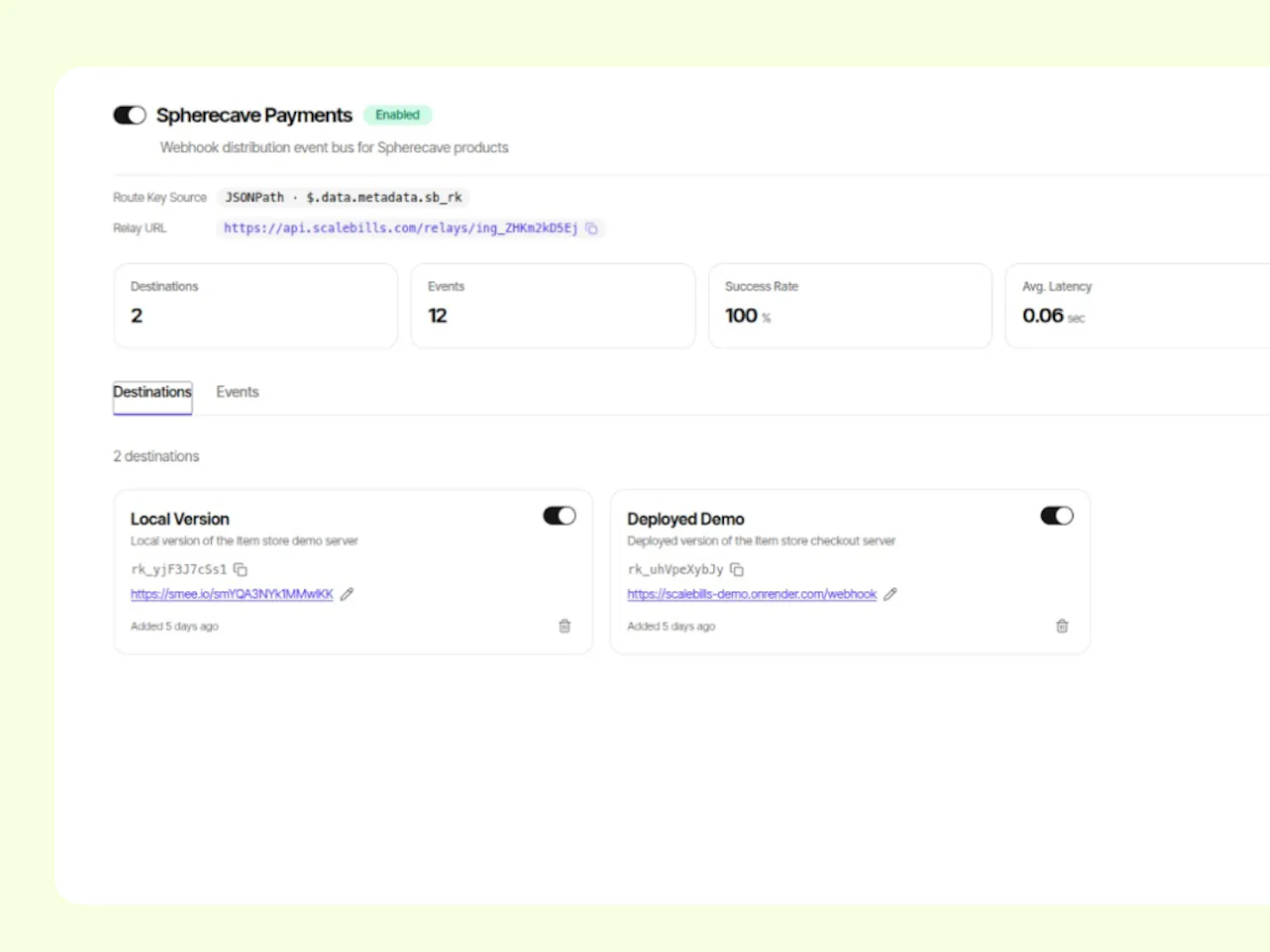The width and height of the screenshot is (1270, 952).
Task: Select the Success Rate stat card
Action: tap(850, 305)
